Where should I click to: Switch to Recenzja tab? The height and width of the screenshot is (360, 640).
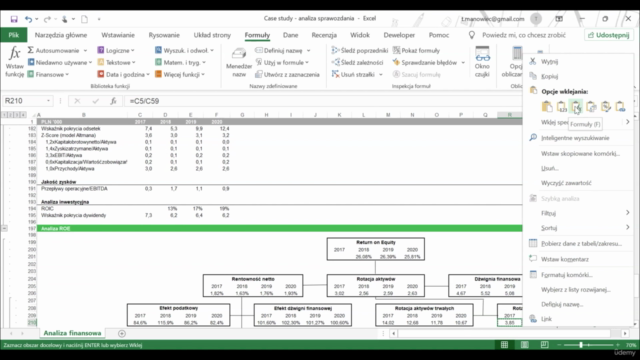[324, 35]
